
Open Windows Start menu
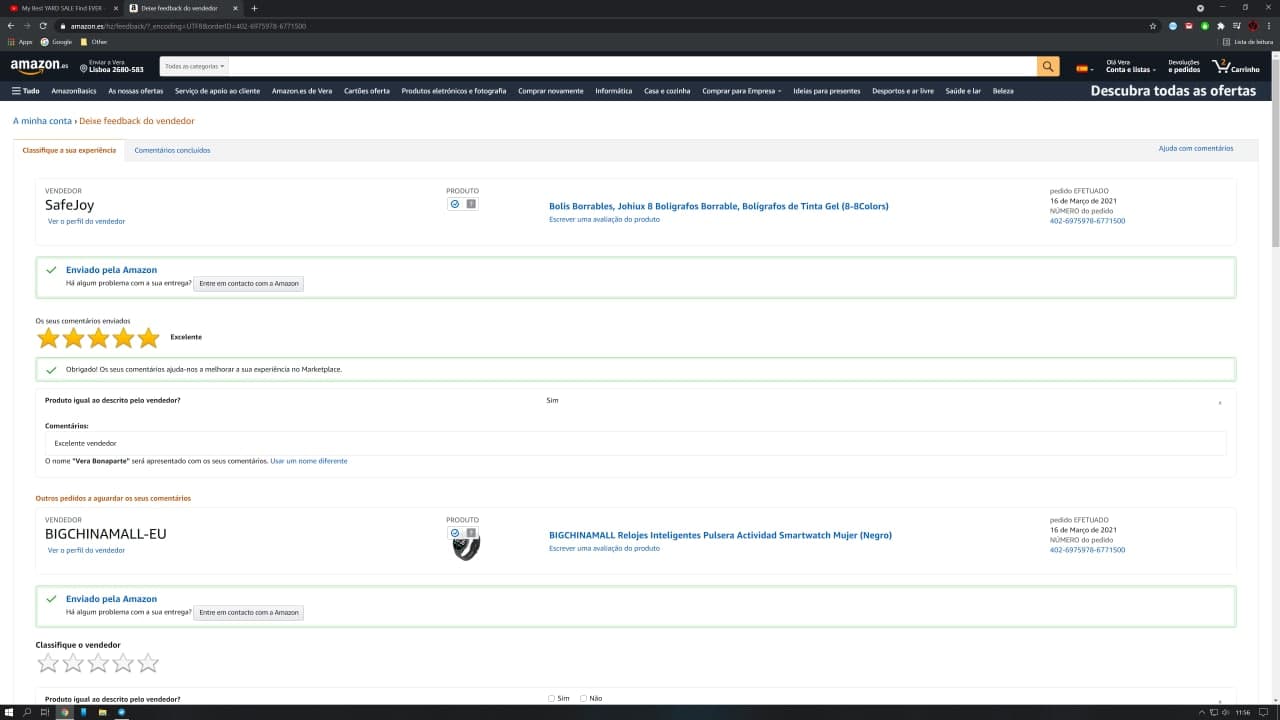tap(9, 712)
